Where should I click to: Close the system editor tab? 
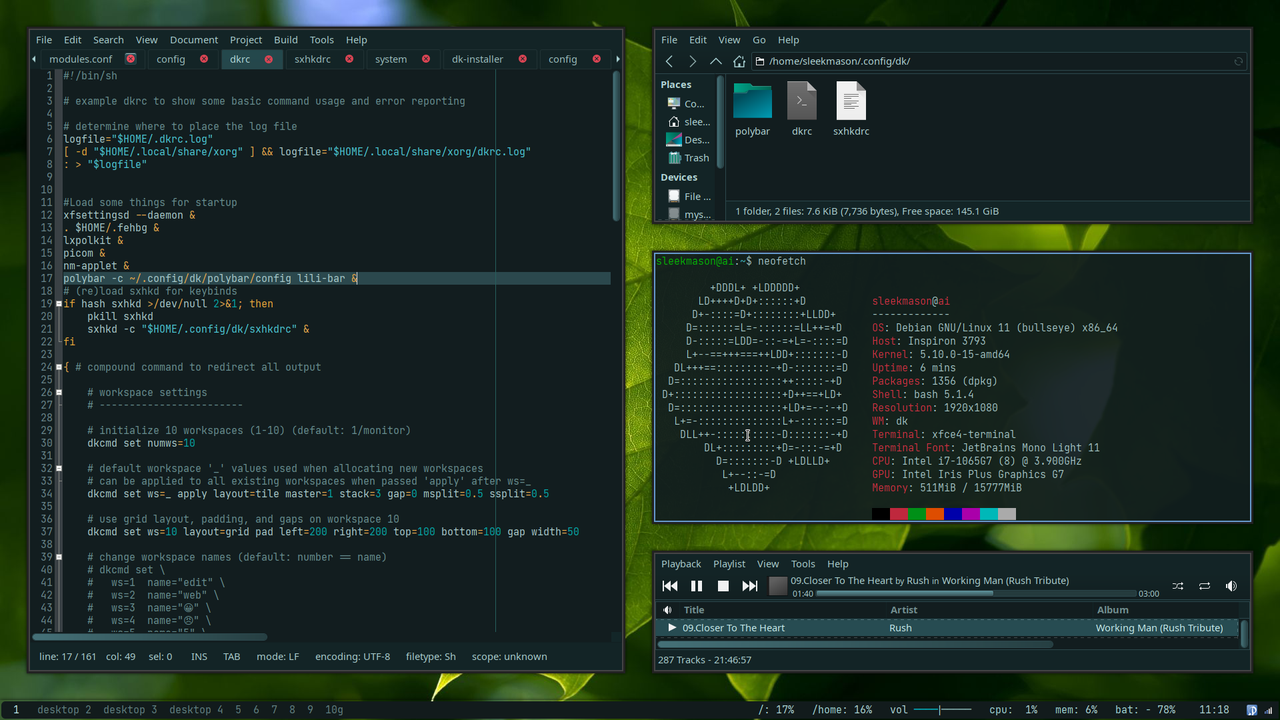[x=426, y=59]
